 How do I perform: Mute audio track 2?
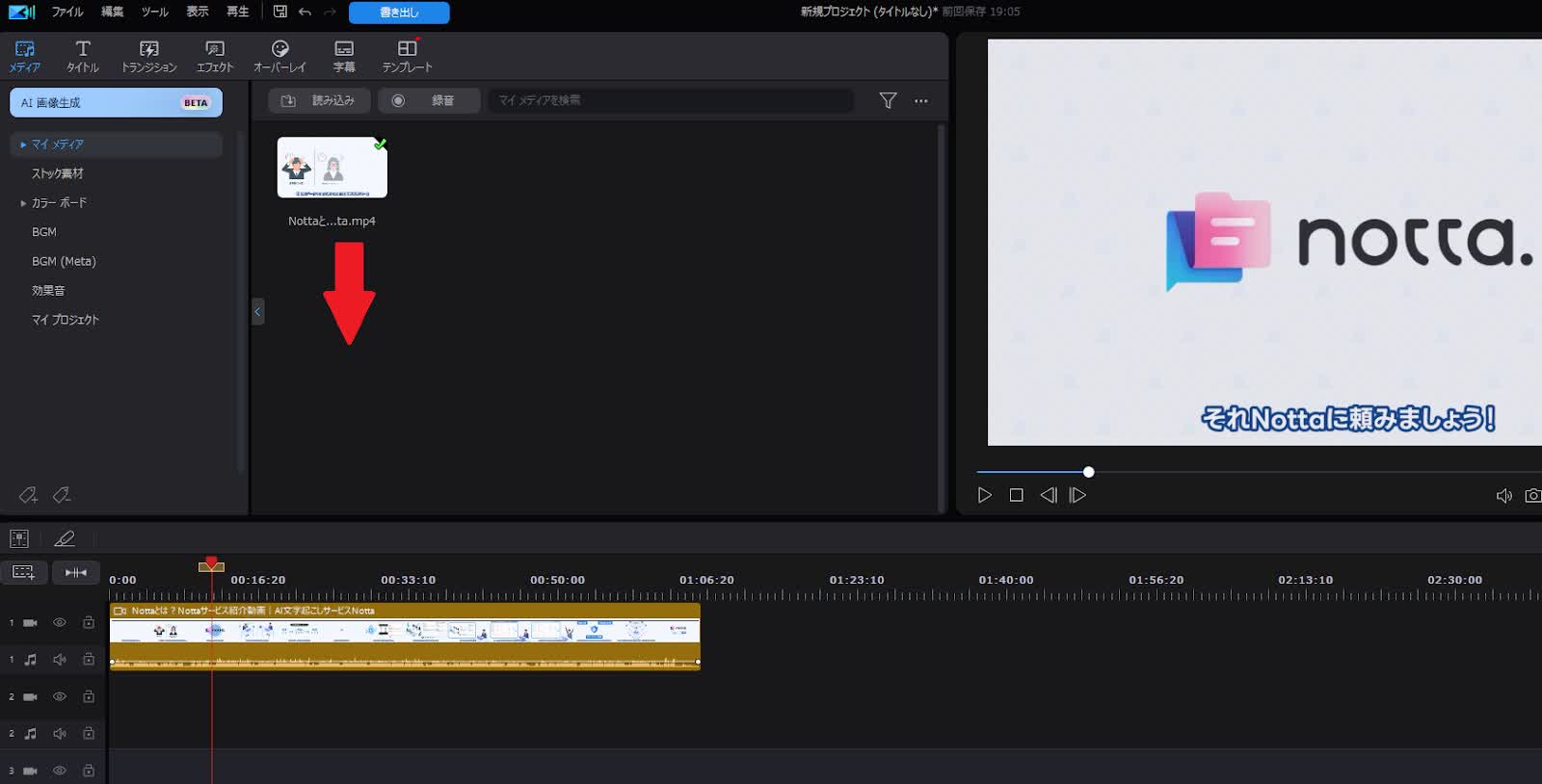coord(60,734)
